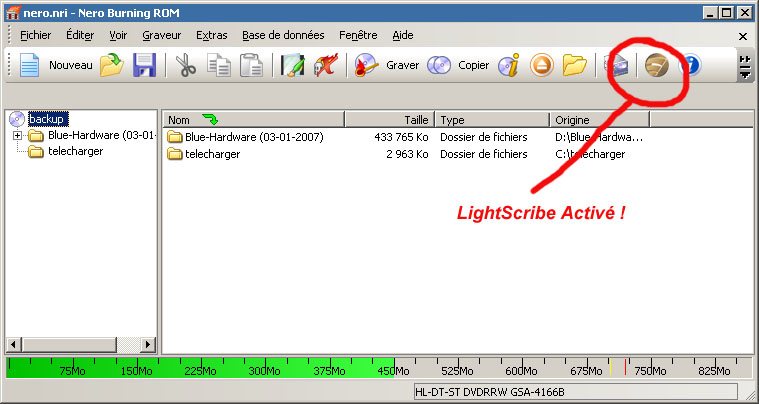Click the green disc capacity bar

[201, 368]
